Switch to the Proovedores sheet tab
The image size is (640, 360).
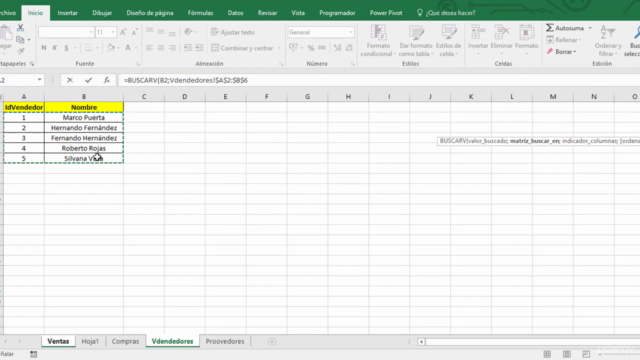pyautogui.click(x=225, y=341)
